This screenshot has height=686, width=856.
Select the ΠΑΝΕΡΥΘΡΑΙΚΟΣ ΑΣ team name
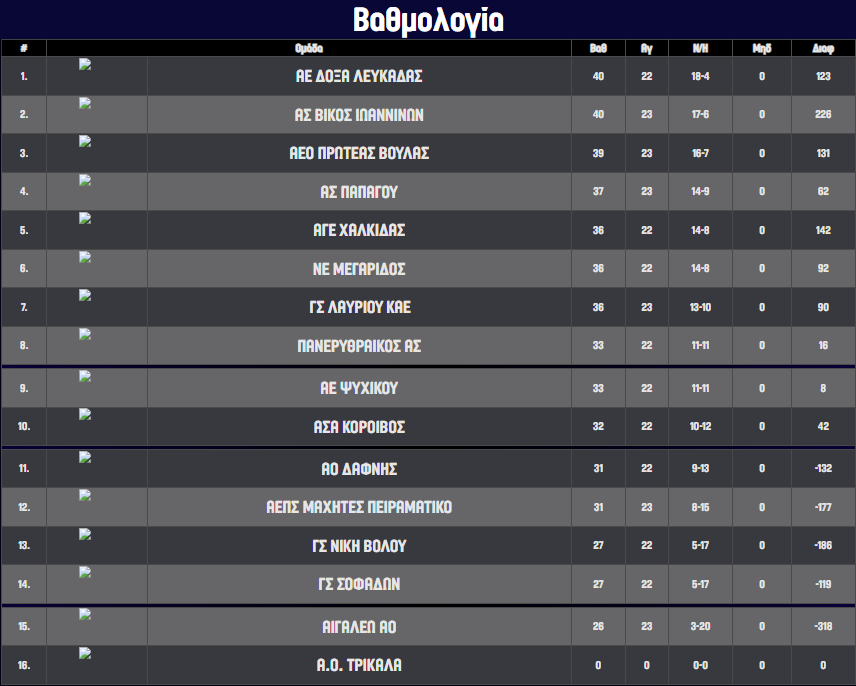(x=359, y=346)
